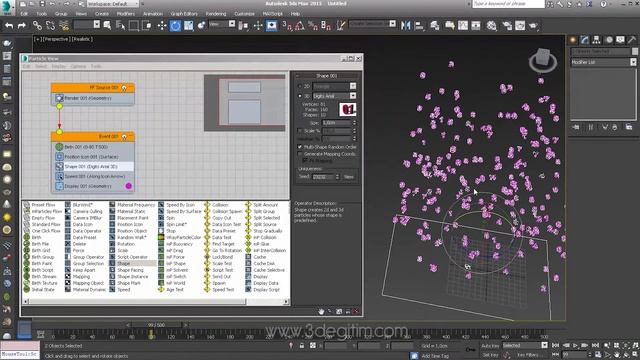Click the Render Production teapot icon
This screenshot has width=640, height=360.
[533, 26]
